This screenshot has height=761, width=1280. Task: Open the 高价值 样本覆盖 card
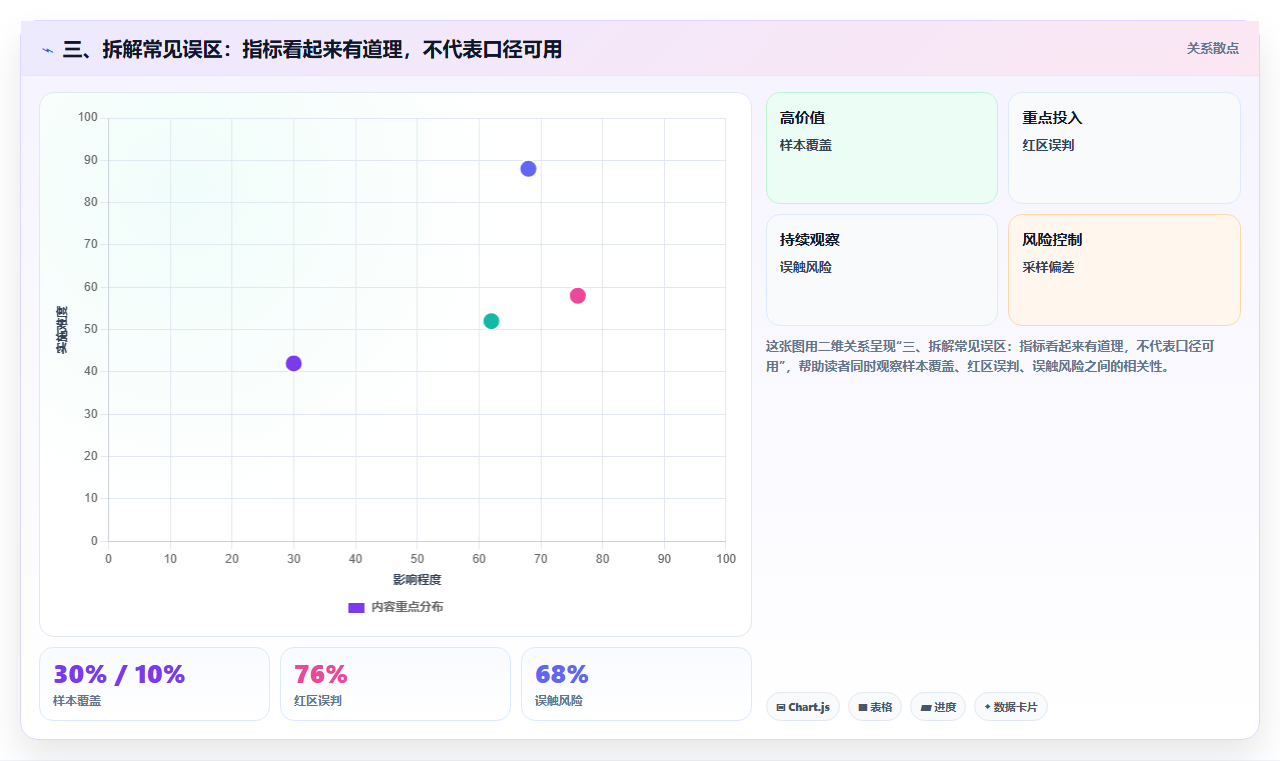(882, 148)
